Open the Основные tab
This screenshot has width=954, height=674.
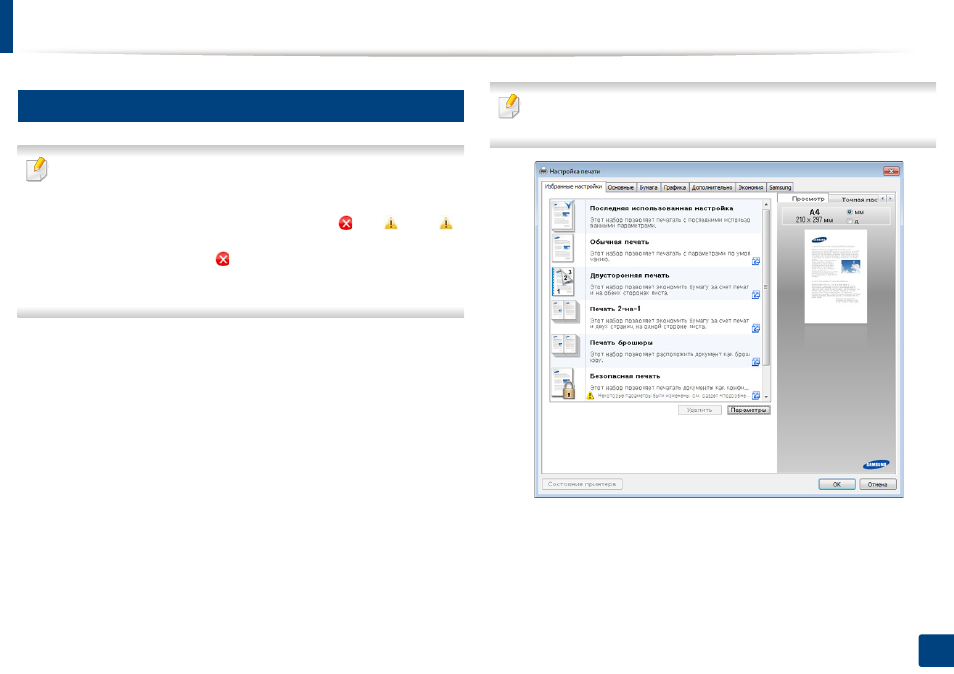pyautogui.click(x=621, y=187)
